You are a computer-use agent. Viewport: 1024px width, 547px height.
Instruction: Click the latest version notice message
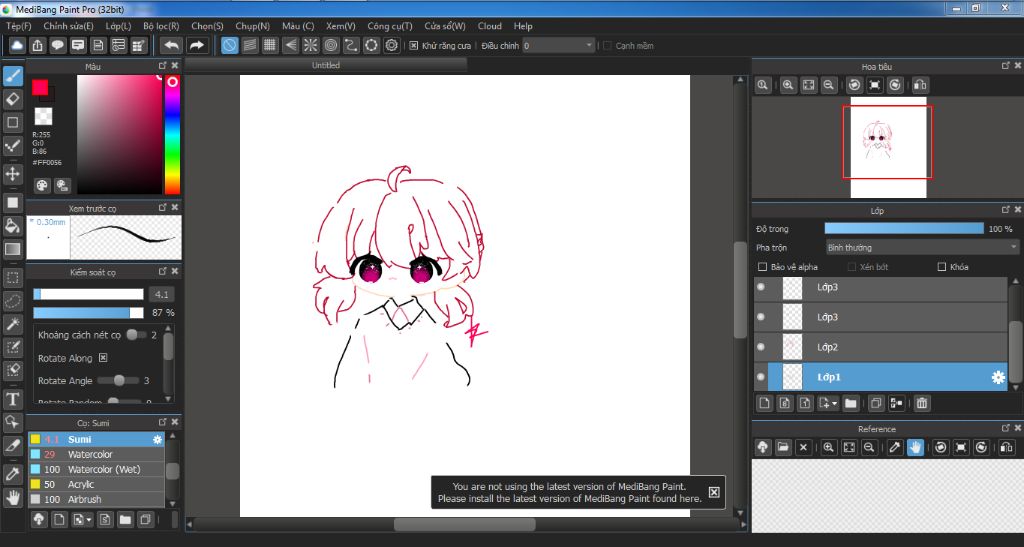coord(569,492)
